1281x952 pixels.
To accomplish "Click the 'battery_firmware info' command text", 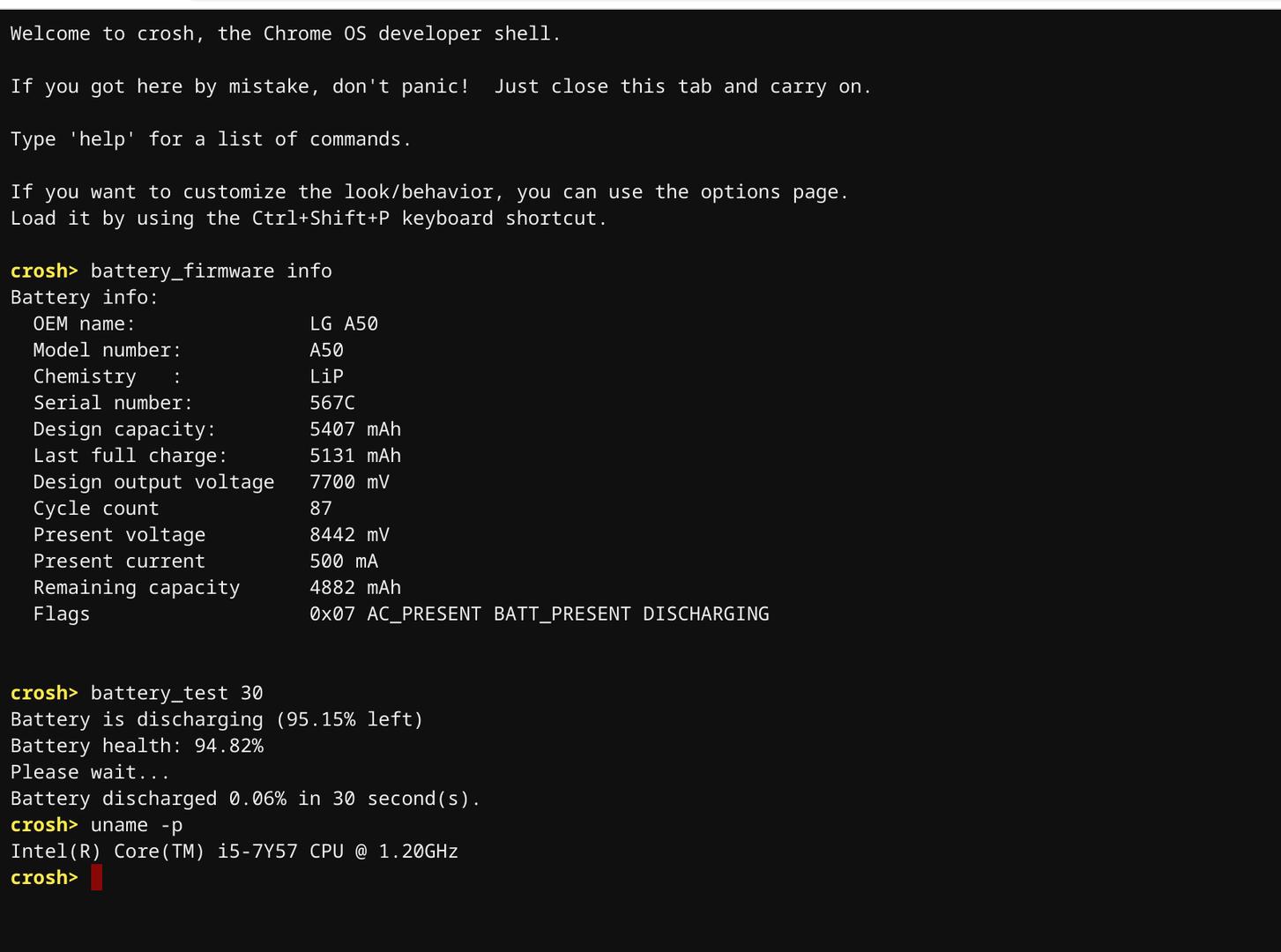I will pos(212,271).
